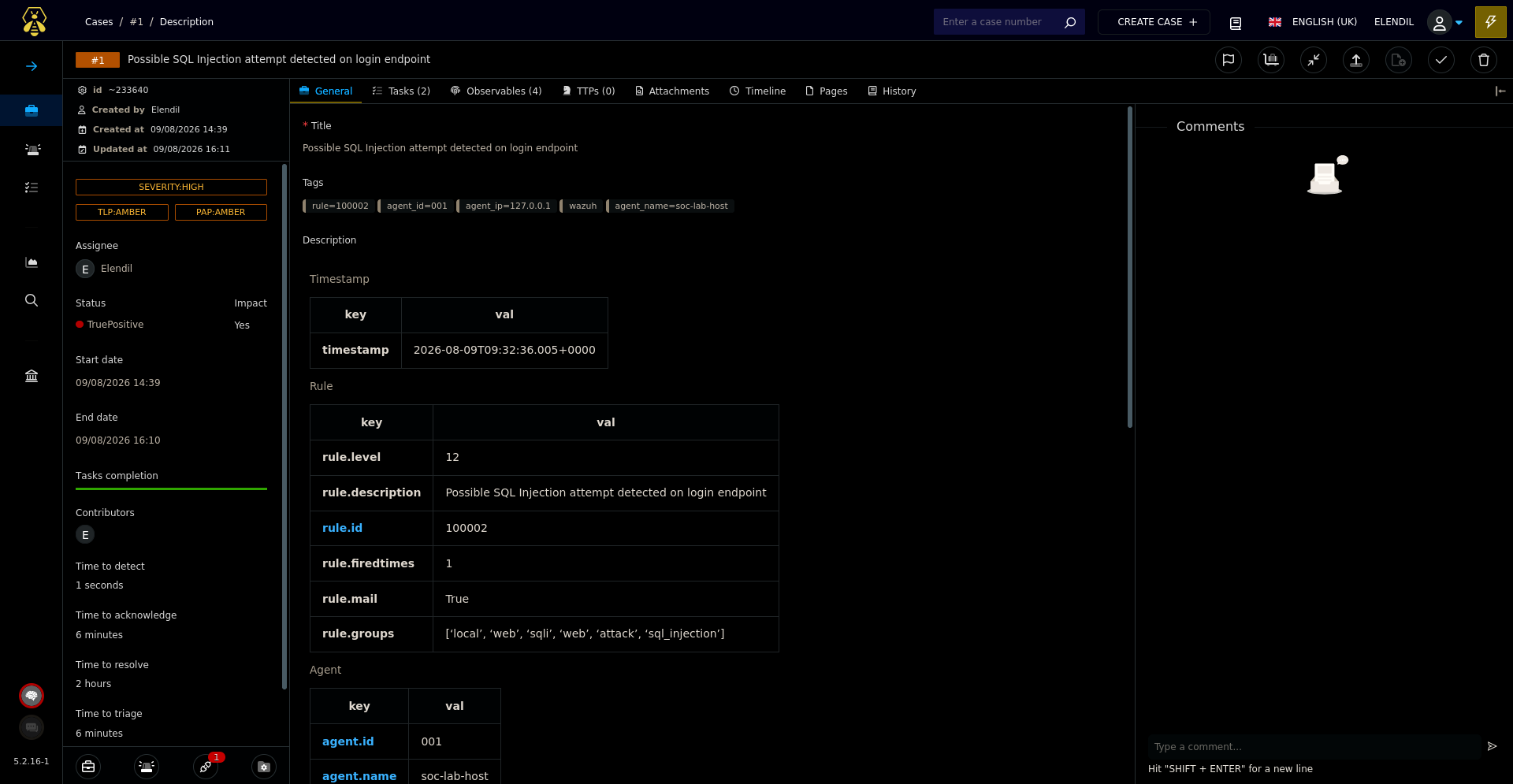The height and width of the screenshot is (784, 1513).
Task: Click the rule=100002 tag
Action: (x=339, y=206)
